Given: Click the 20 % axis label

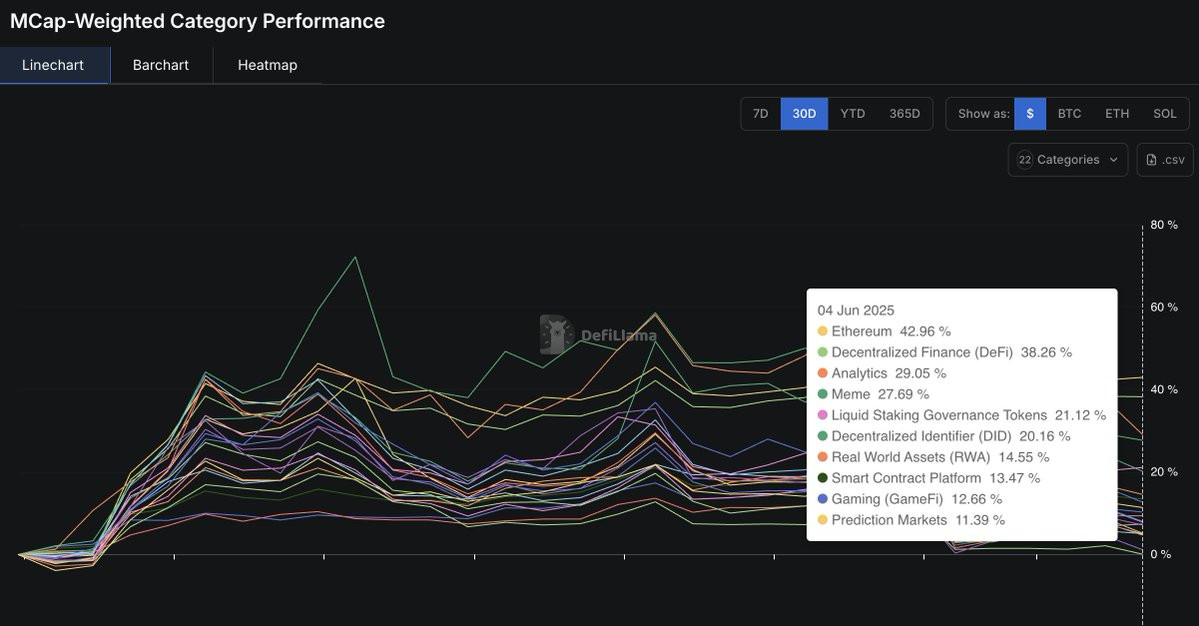Looking at the screenshot, I should (x=1164, y=472).
